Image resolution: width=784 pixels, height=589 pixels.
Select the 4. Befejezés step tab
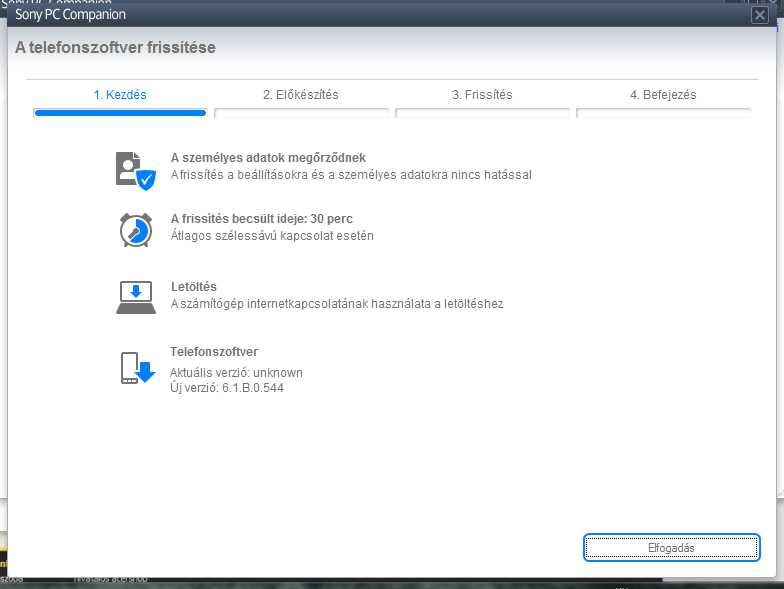point(663,94)
